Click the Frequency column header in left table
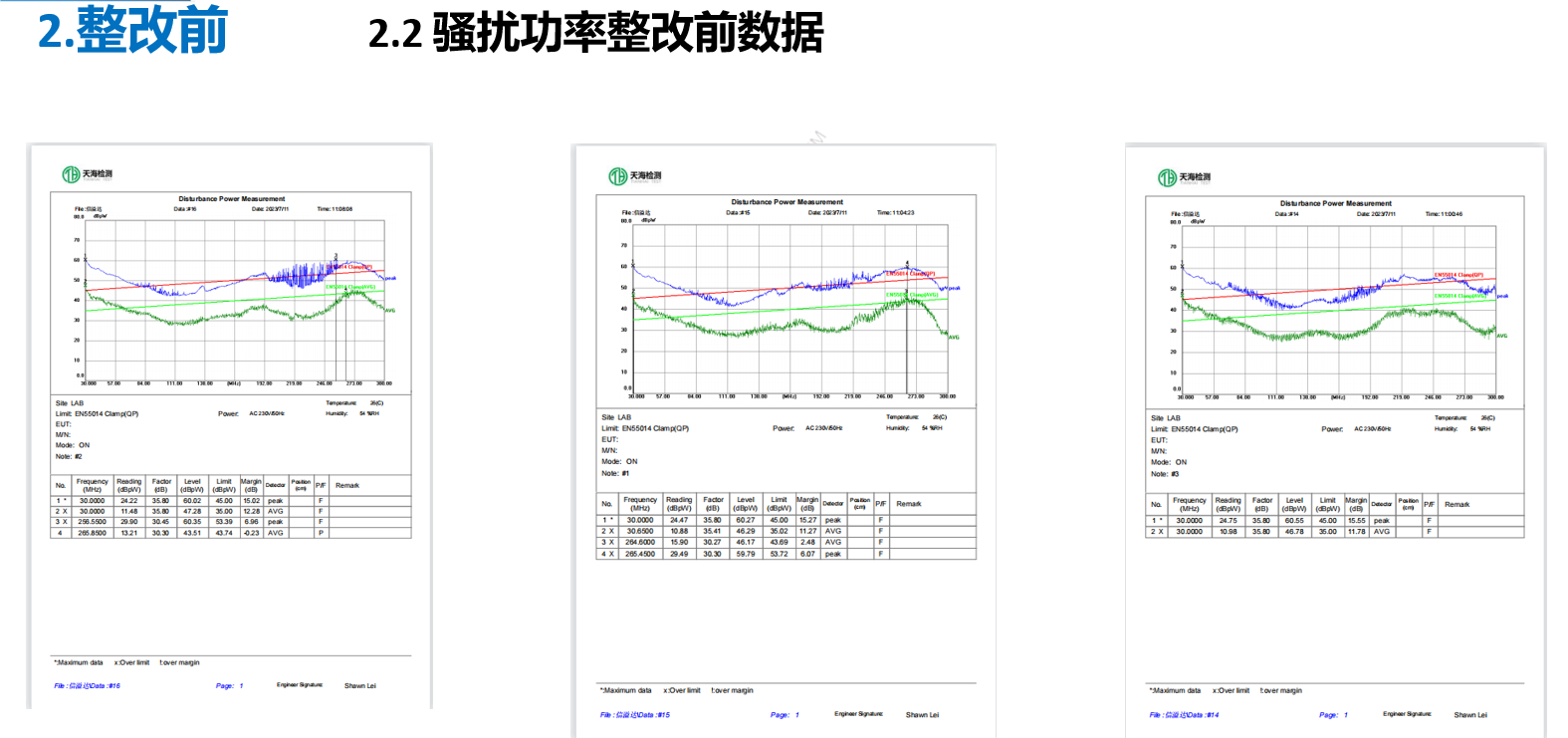The width and height of the screenshot is (1568, 738). 93,485
